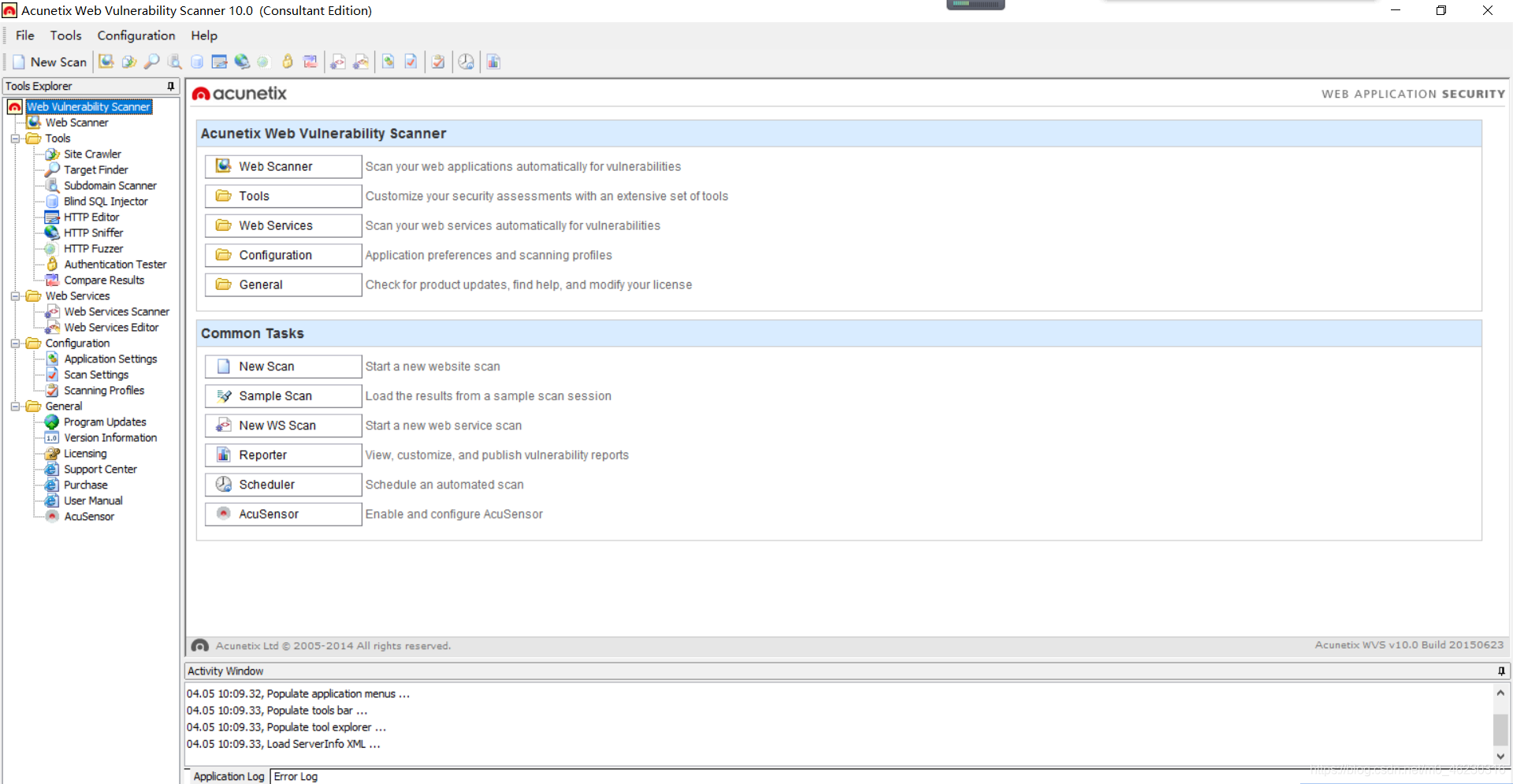Open Blind SQL Injector toolbar icon
Image resolution: width=1513 pixels, height=784 pixels.
(x=197, y=61)
